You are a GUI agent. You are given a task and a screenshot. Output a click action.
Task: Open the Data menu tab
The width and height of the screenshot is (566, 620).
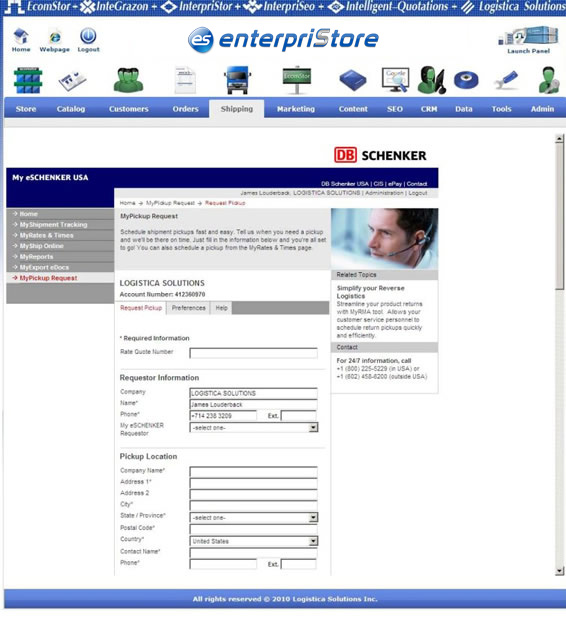pos(464,109)
